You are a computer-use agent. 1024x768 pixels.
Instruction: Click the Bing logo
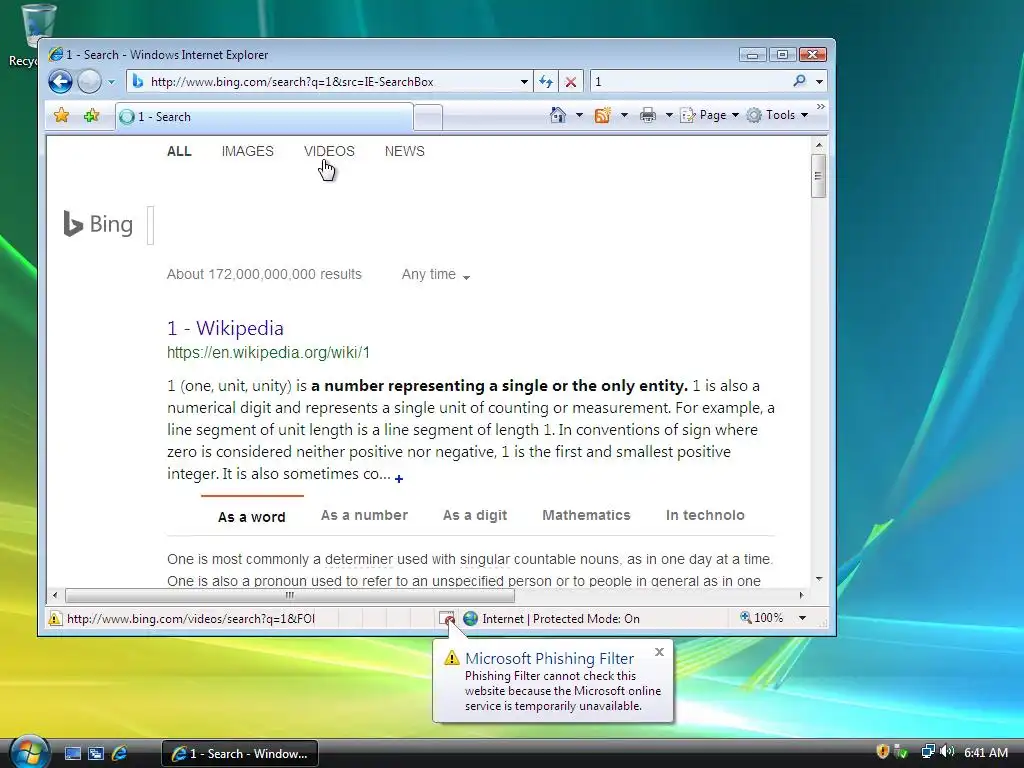pos(98,224)
